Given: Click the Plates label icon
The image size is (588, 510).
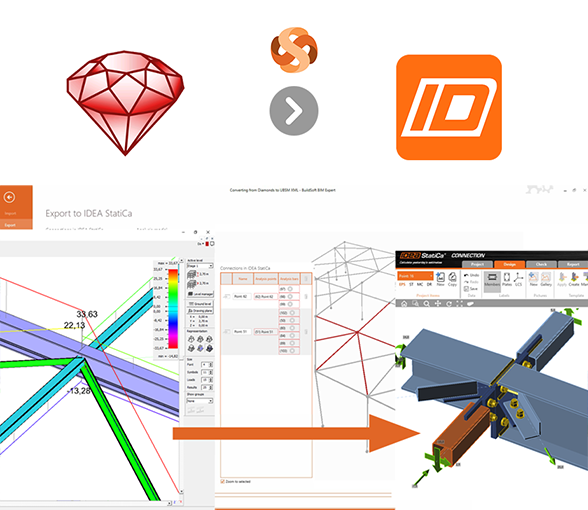Looking at the screenshot, I should 507,279.
